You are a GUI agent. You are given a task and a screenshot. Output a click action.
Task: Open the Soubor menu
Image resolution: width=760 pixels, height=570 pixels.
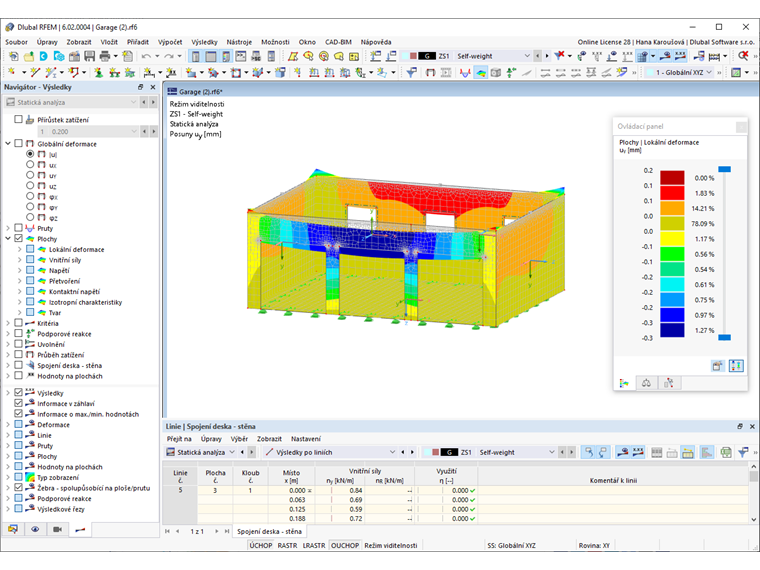pyautogui.click(x=16, y=42)
